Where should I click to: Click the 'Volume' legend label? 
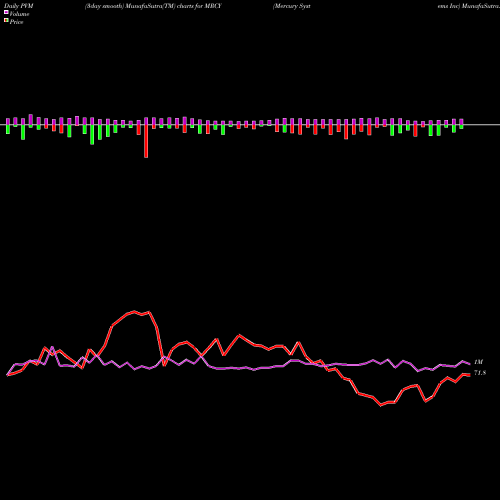click(19, 14)
